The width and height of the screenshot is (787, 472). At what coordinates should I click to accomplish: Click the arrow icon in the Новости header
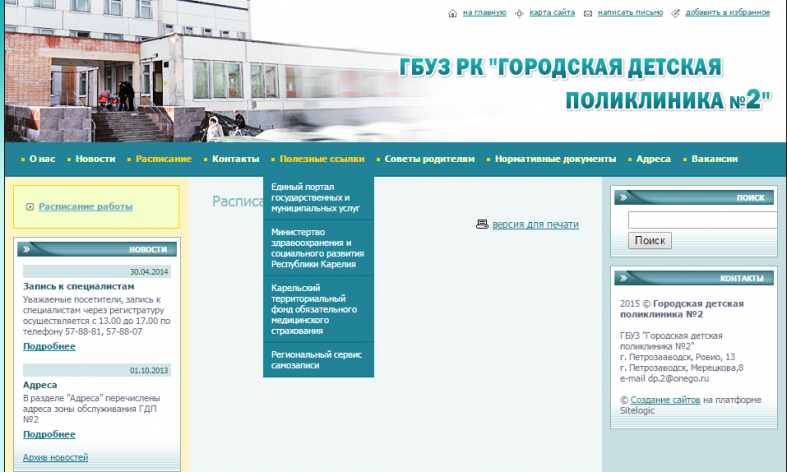[28, 249]
